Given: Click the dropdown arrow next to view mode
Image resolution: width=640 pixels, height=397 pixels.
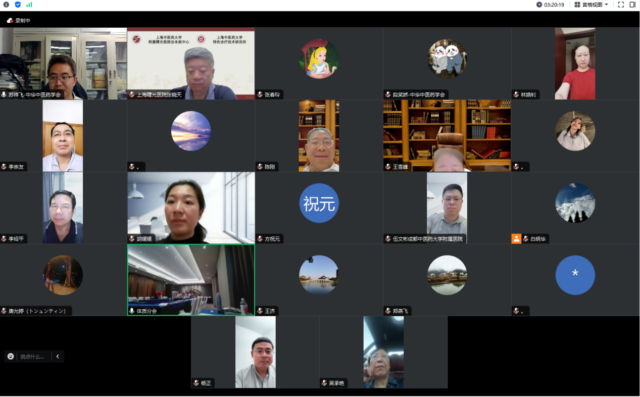Looking at the screenshot, I should (606, 4).
